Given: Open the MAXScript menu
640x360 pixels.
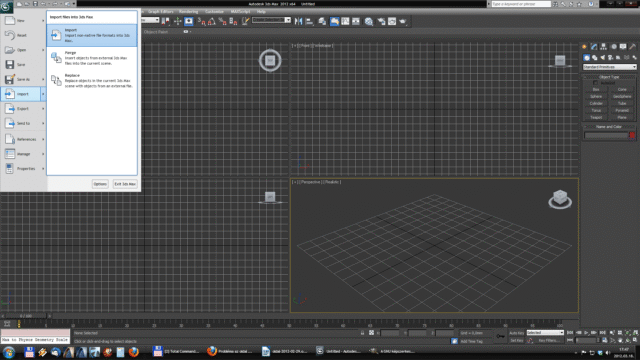Looking at the screenshot, I should point(240,11).
